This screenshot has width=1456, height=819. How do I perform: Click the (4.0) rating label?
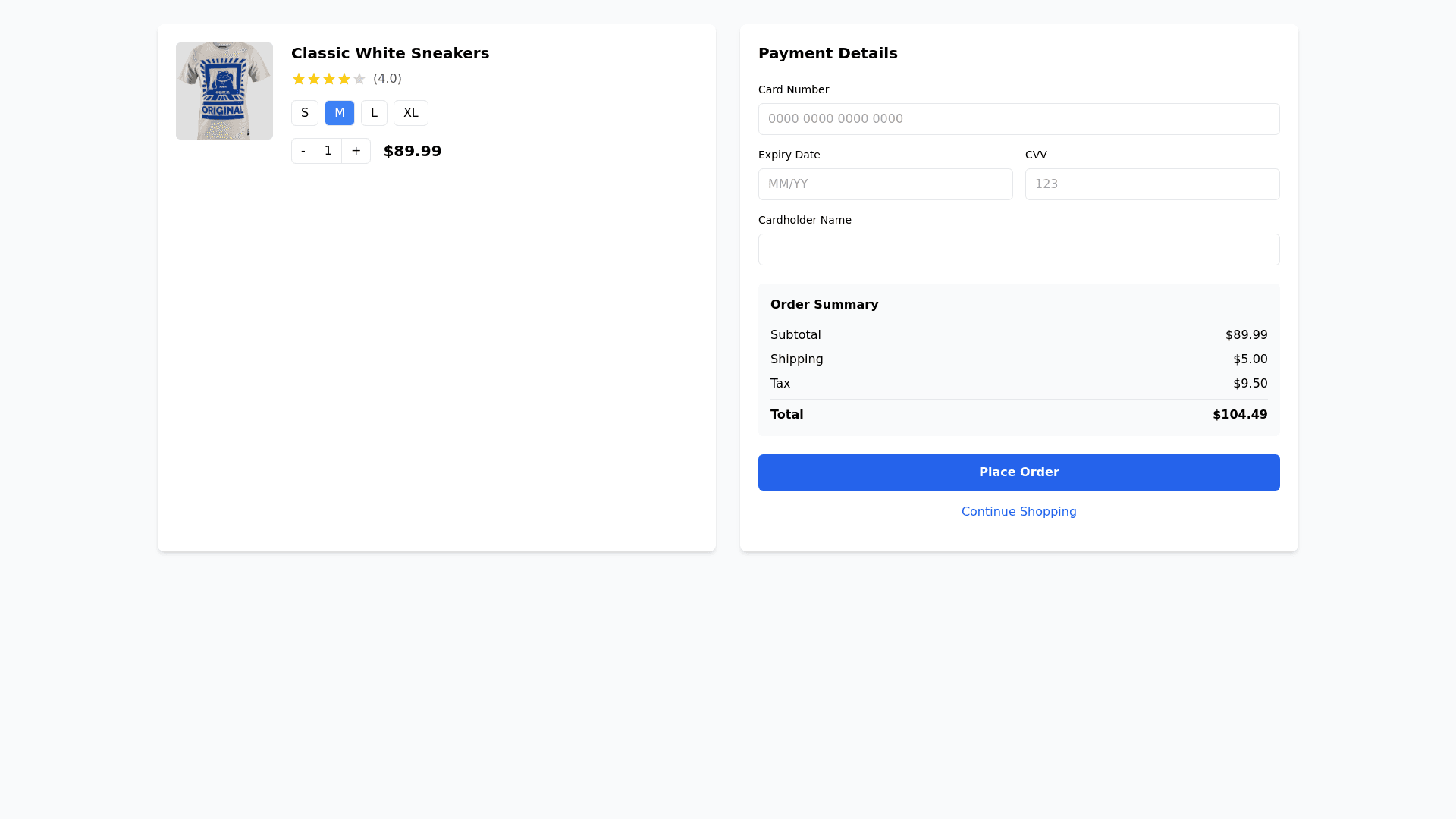387,78
